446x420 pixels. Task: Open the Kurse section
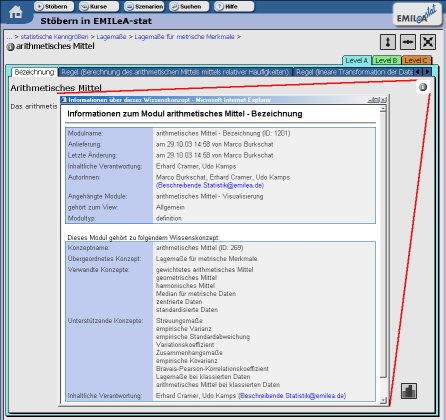[99, 6]
